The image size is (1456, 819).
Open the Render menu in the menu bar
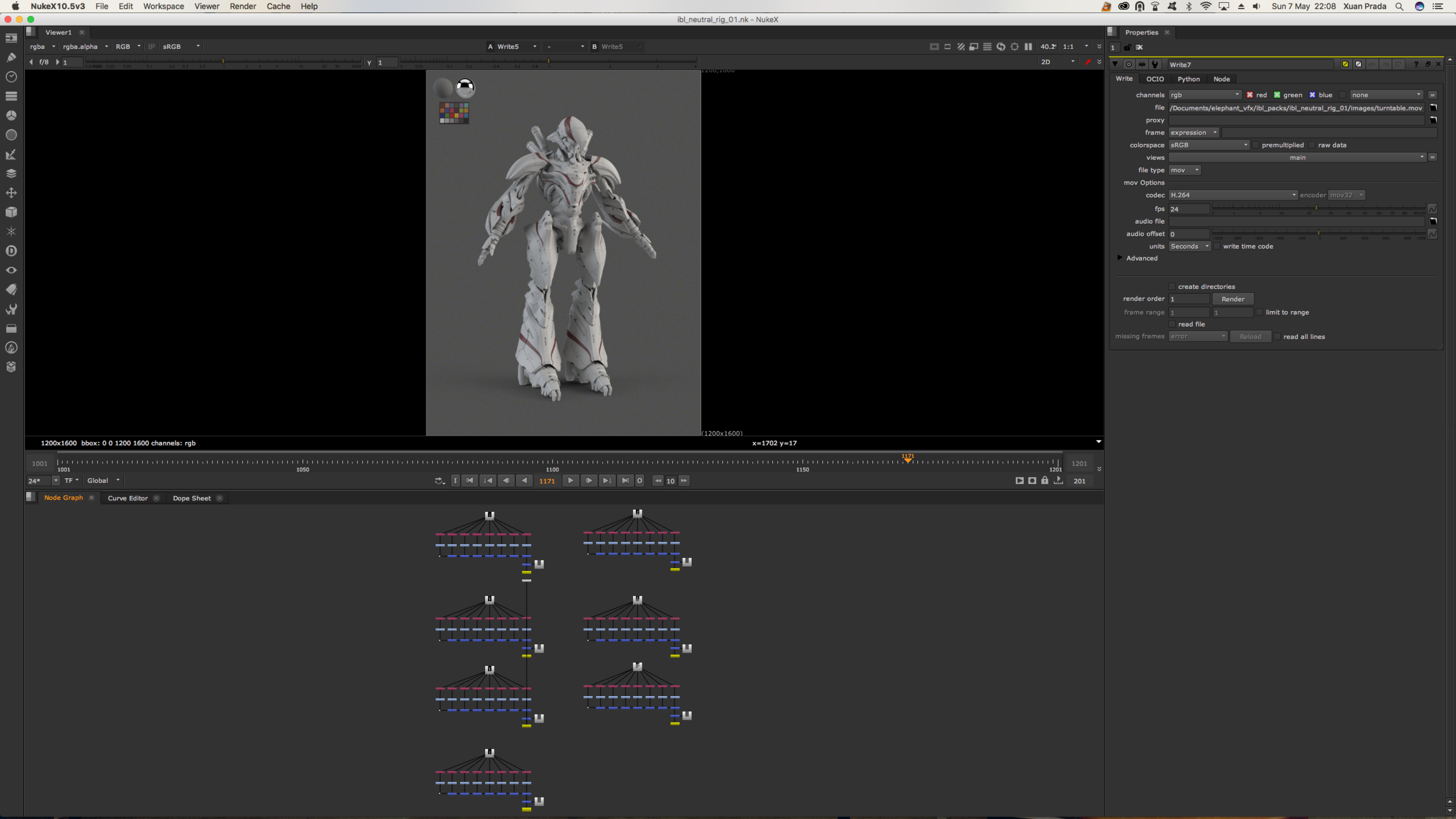(x=243, y=6)
